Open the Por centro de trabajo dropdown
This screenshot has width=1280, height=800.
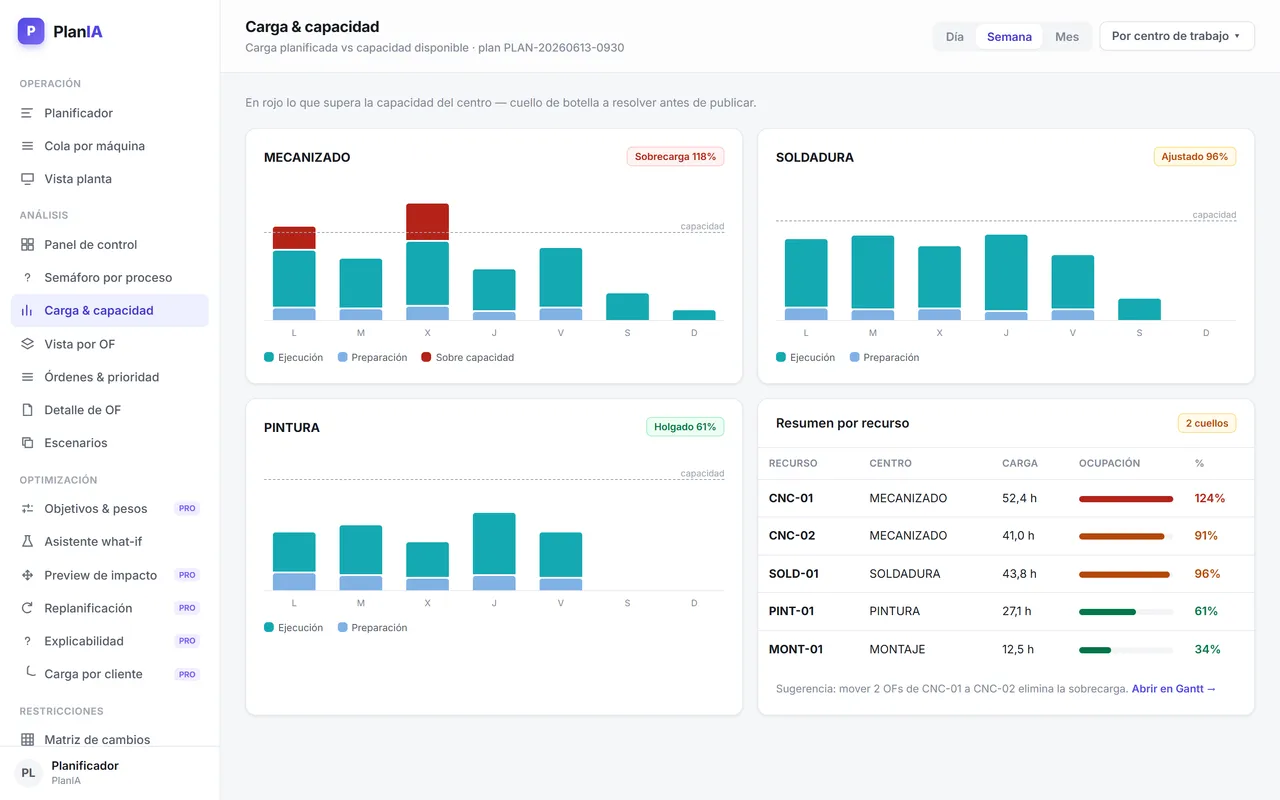pyautogui.click(x=1177, y=36)
